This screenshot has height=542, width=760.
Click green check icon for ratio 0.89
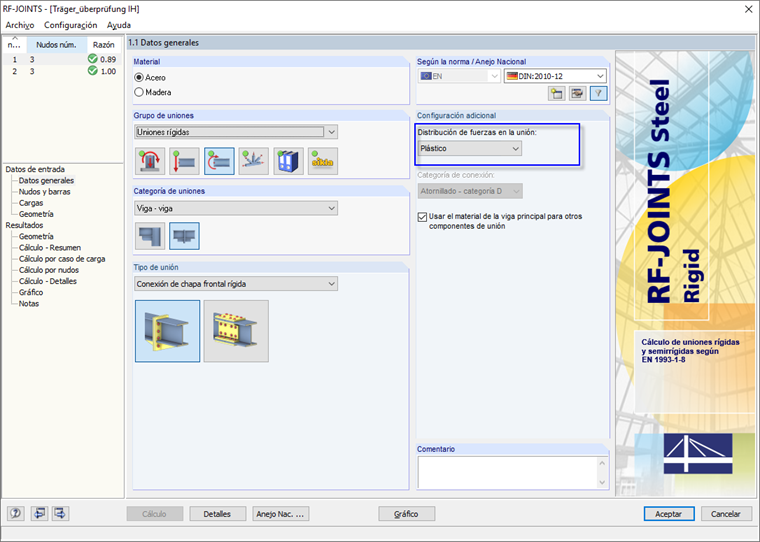(93, 59)
